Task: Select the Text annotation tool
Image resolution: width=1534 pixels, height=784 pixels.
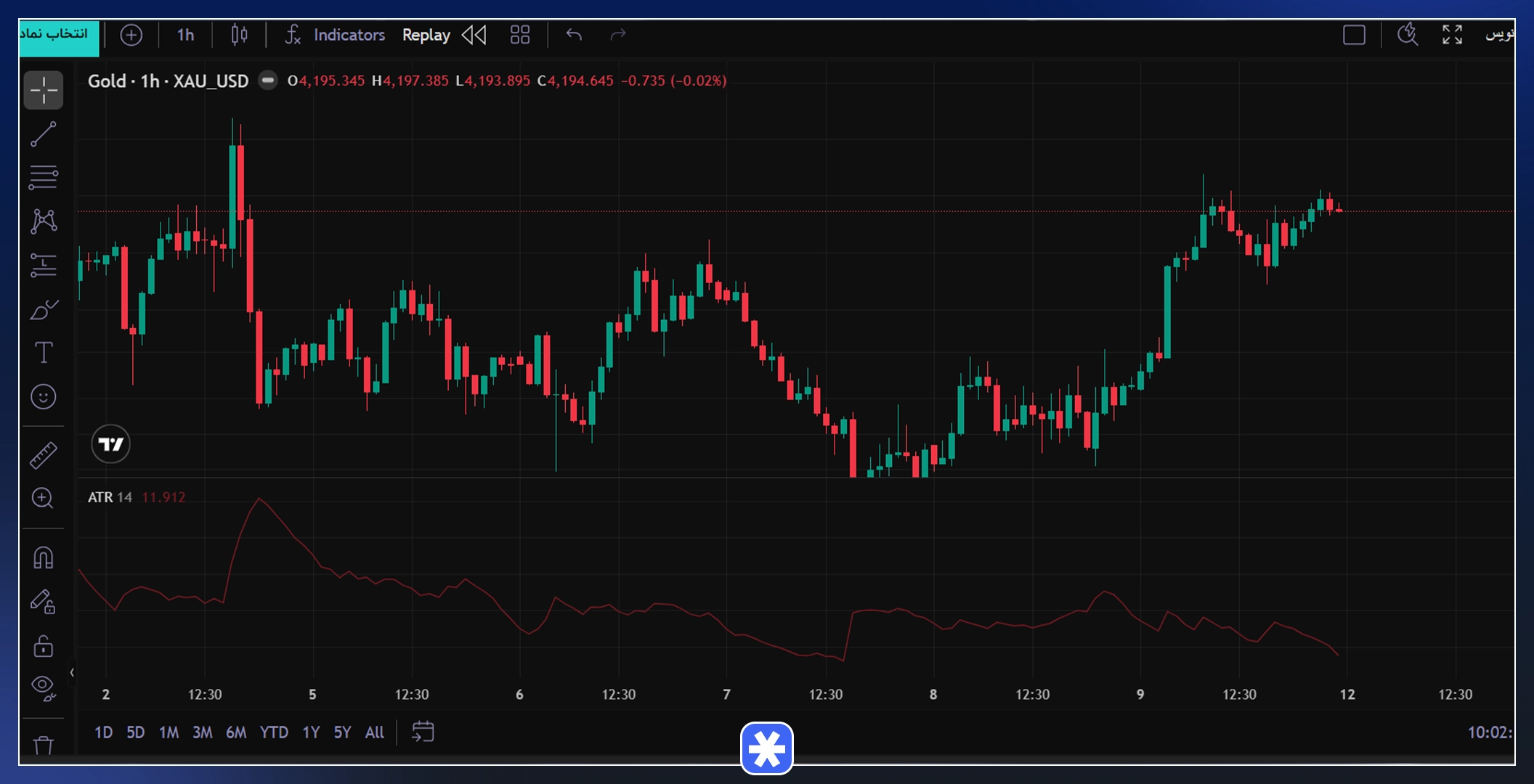Action: 44,353
